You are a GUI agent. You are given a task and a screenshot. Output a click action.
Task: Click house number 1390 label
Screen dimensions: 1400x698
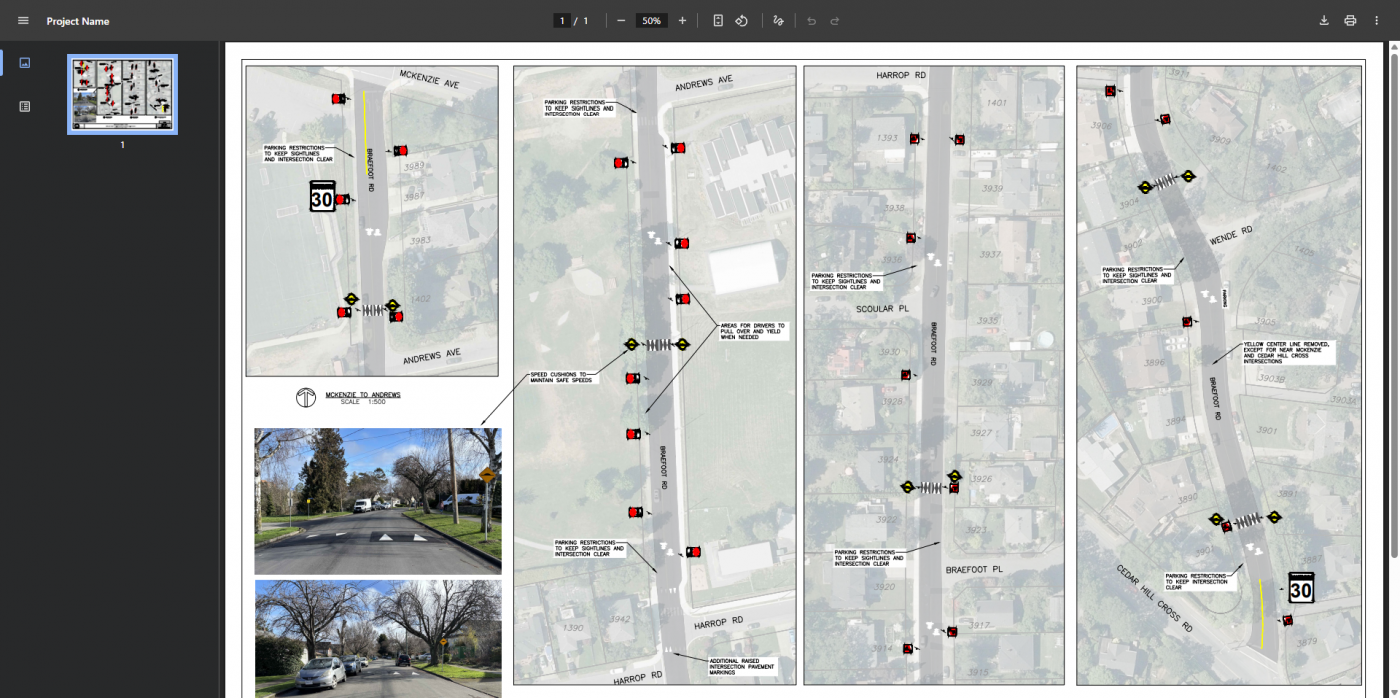[x=572, y=628]
